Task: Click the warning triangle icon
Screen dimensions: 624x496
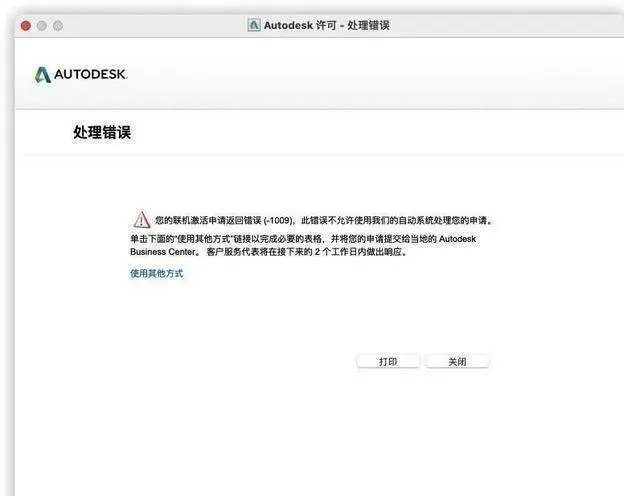Action: pos(141,219)
